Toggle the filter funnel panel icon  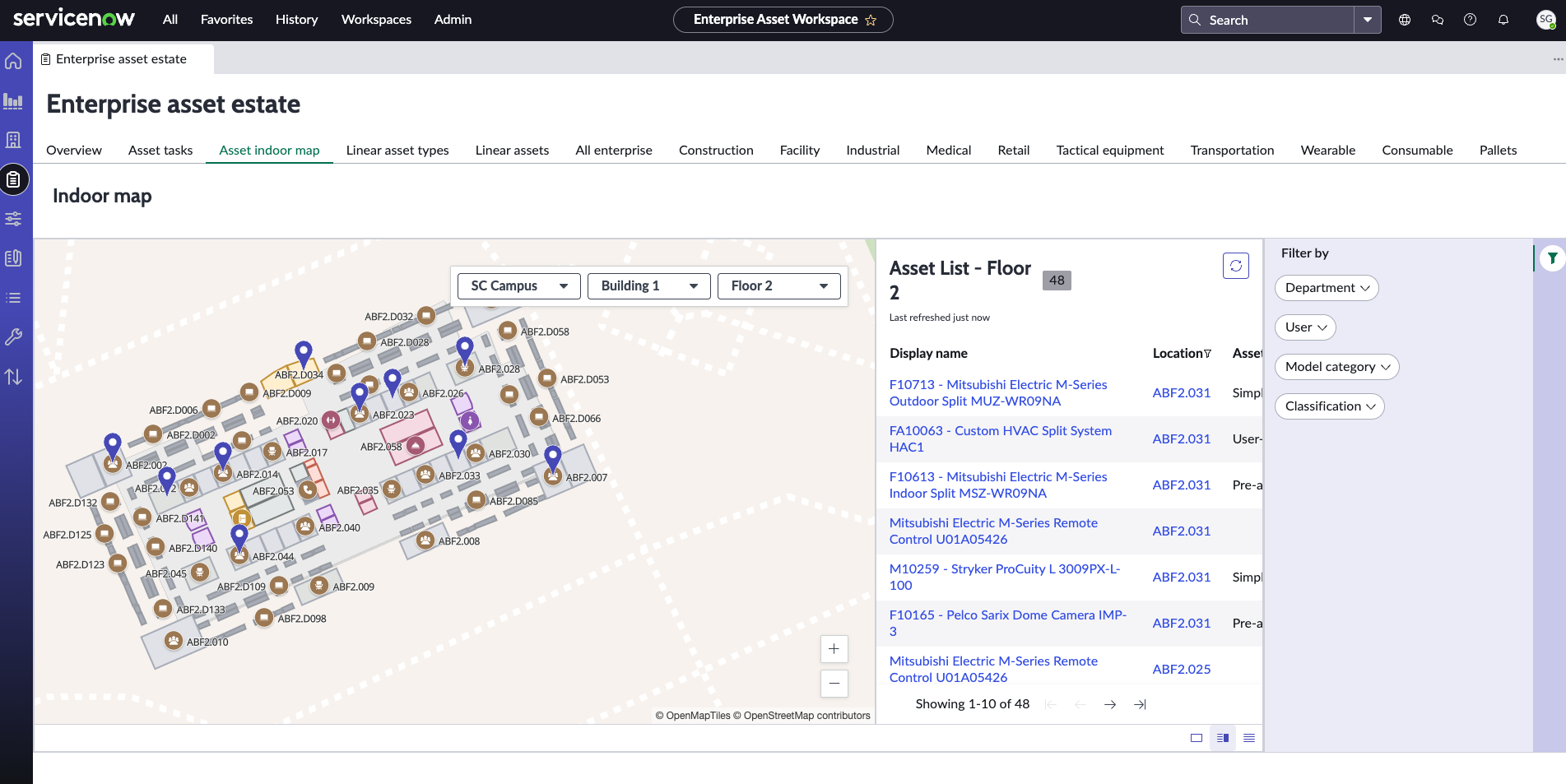pos(1552,258)
